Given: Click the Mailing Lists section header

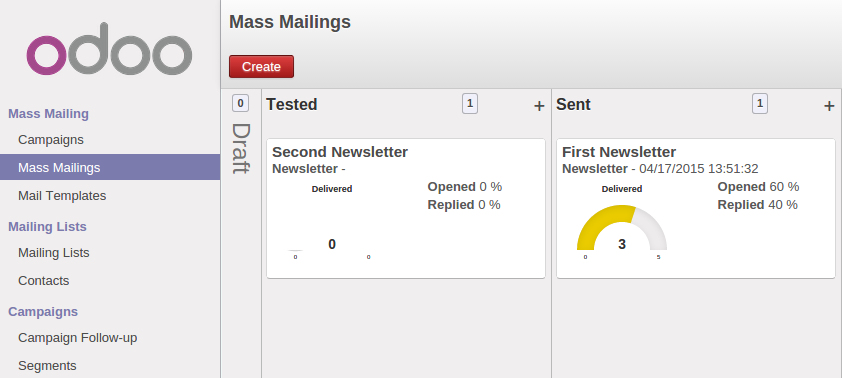Looking at the screenshot, I should tap(47, 227).
